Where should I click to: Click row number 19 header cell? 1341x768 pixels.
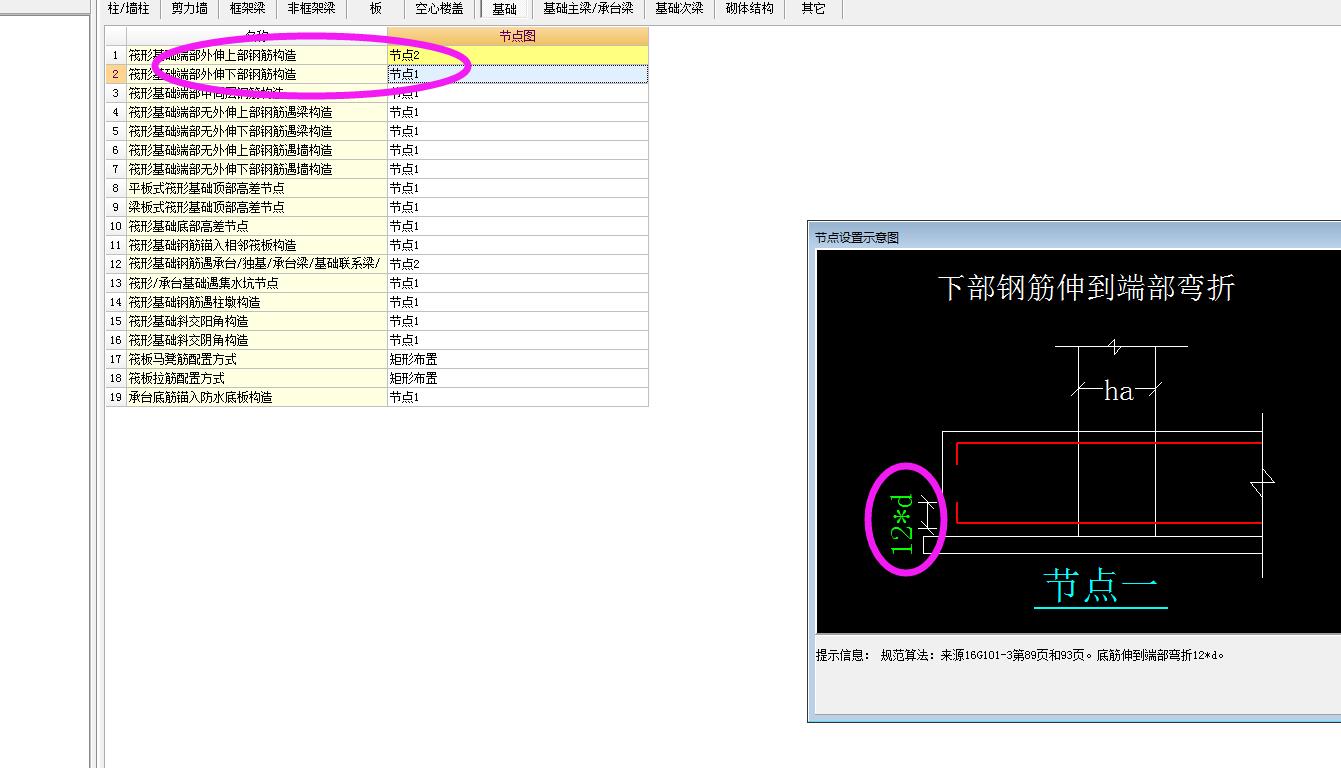pos(116,397)
